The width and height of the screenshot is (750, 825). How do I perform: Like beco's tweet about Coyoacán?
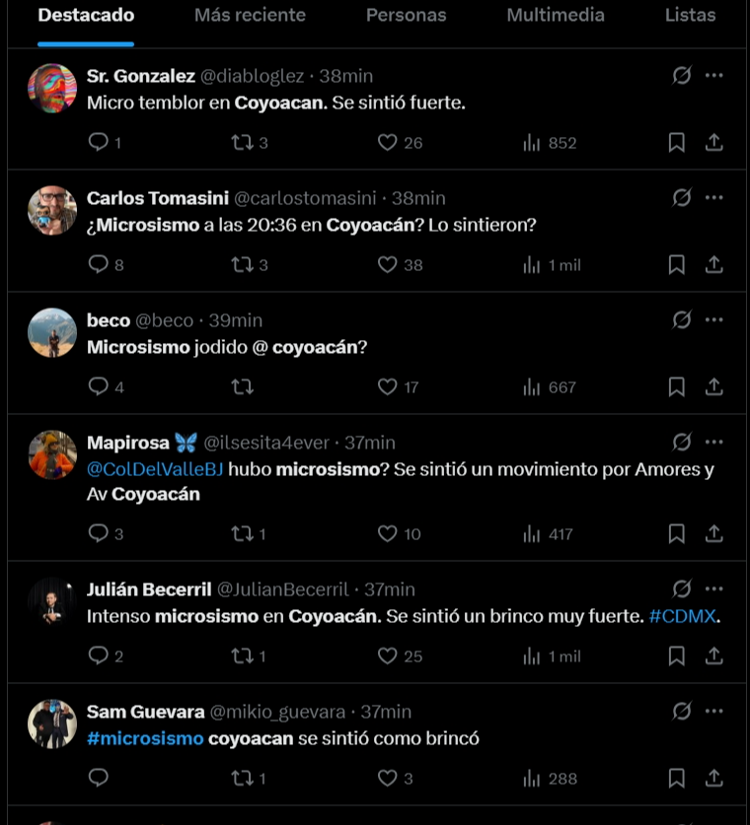pos(388,387)
